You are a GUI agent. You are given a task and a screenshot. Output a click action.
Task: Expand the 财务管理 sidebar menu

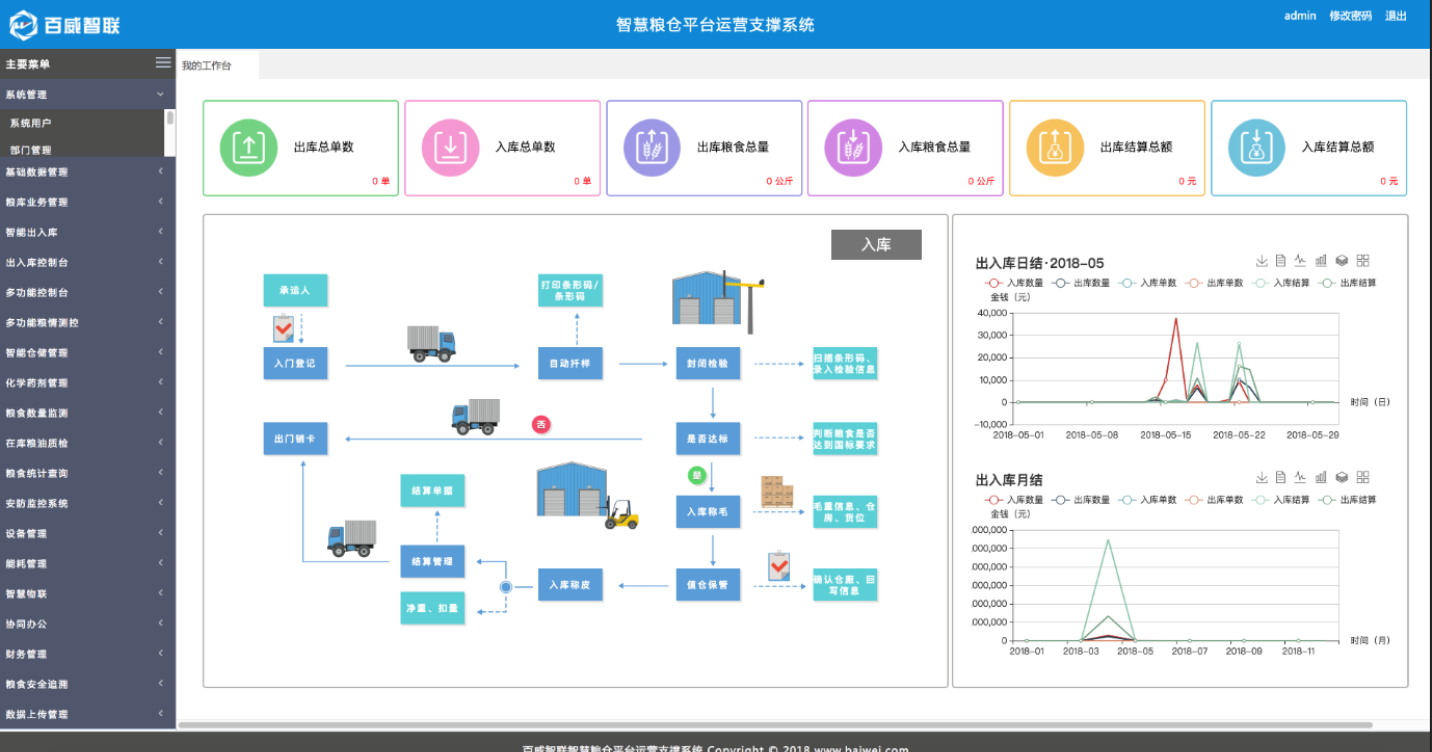85,654
